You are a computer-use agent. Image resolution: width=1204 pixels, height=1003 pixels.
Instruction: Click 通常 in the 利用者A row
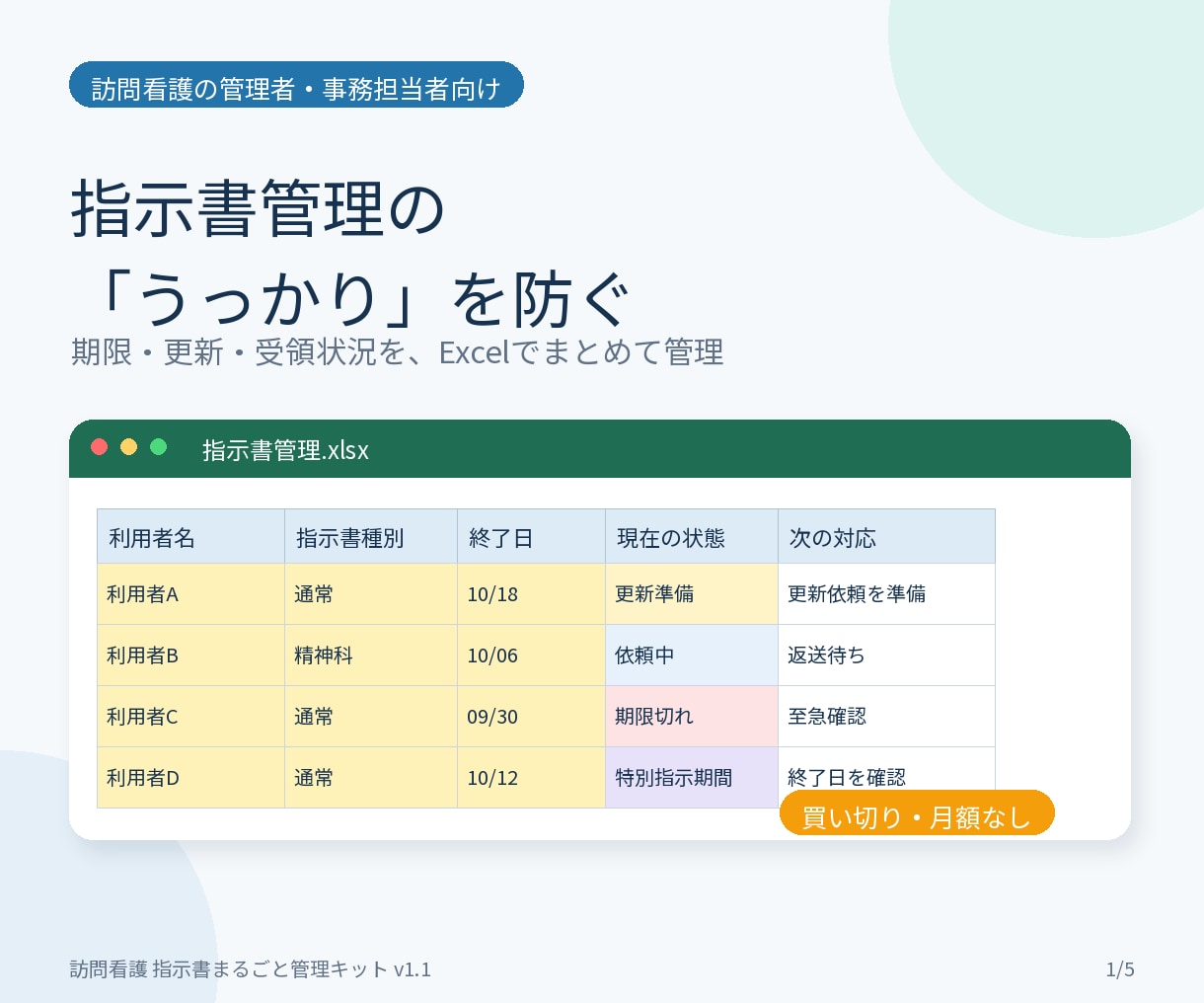[371, 594]
